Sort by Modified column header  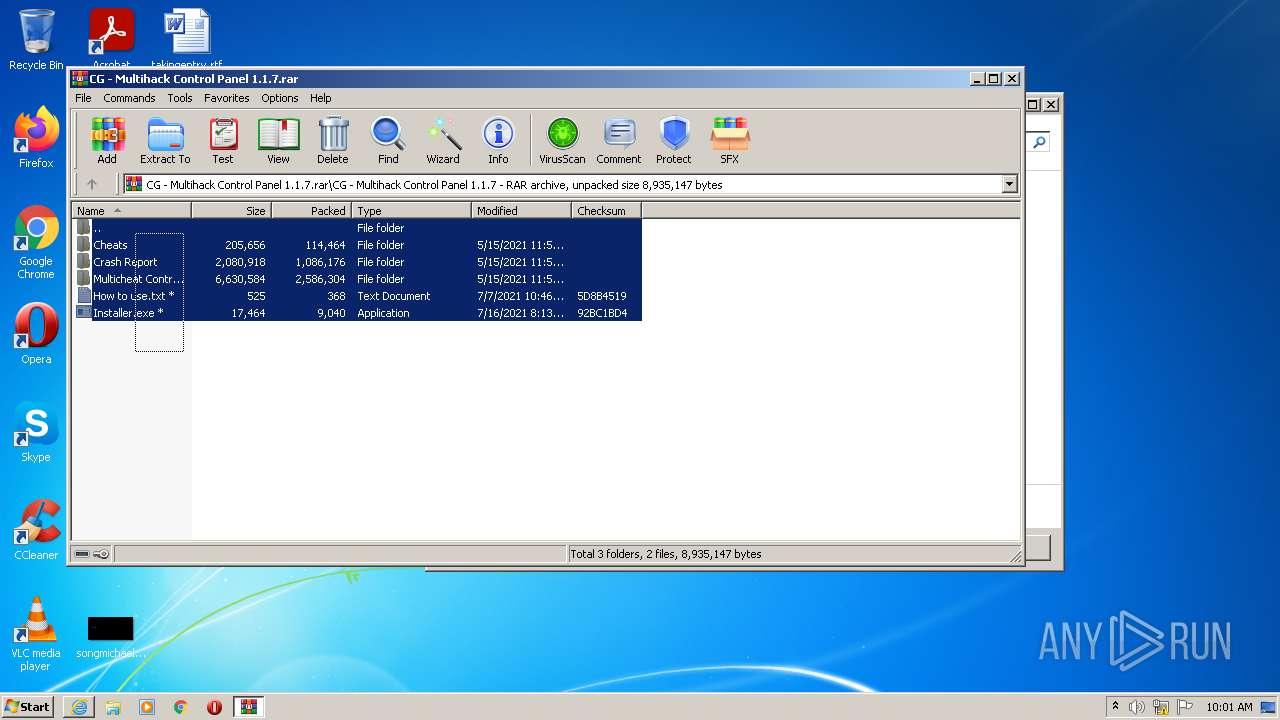(x=521, y=211)
